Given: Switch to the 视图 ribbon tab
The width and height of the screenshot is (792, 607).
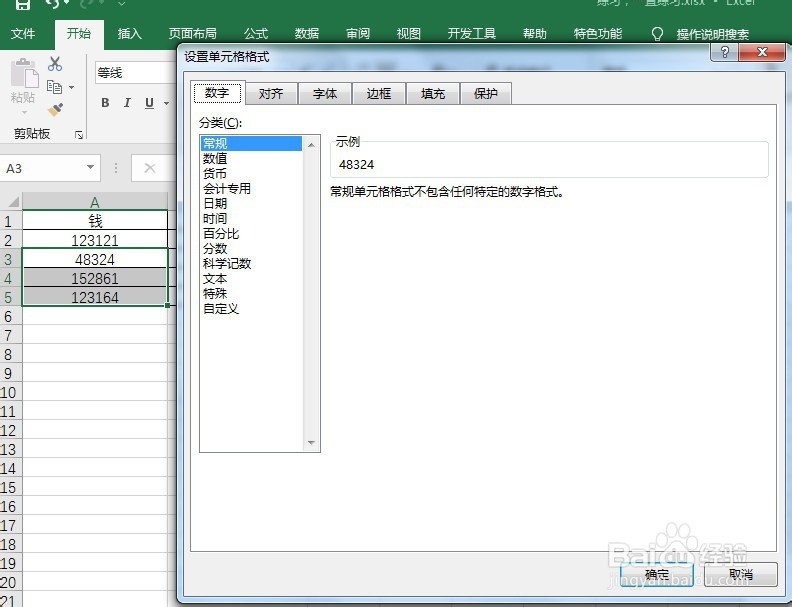Looking at the screenshot, I should point(409,33).
